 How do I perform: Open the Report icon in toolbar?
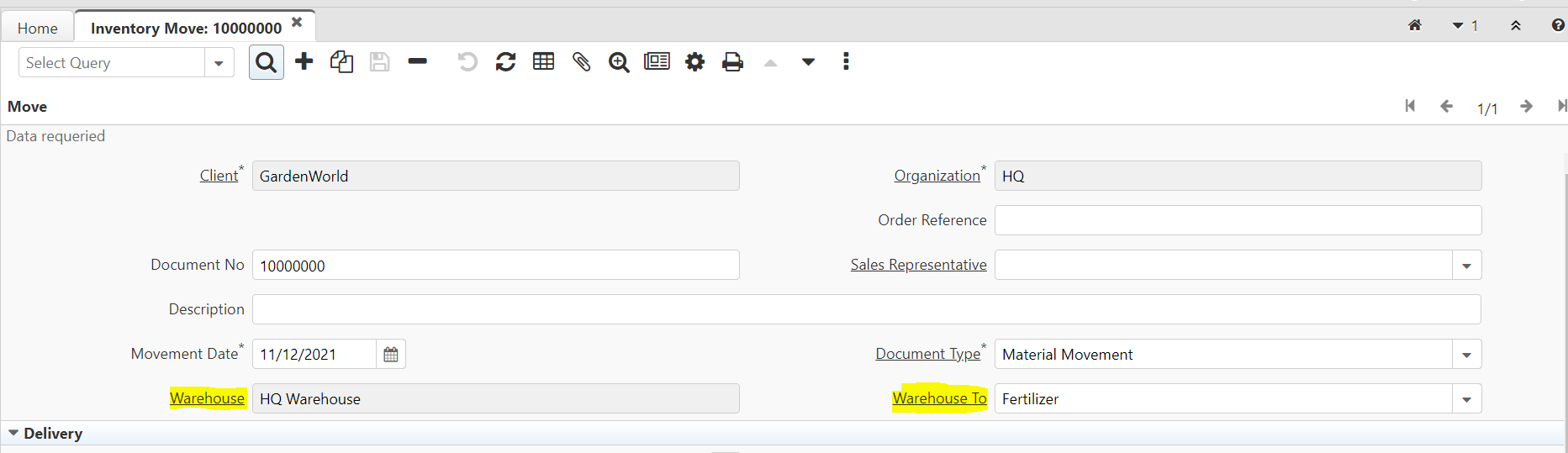click(x=657, y=61)
